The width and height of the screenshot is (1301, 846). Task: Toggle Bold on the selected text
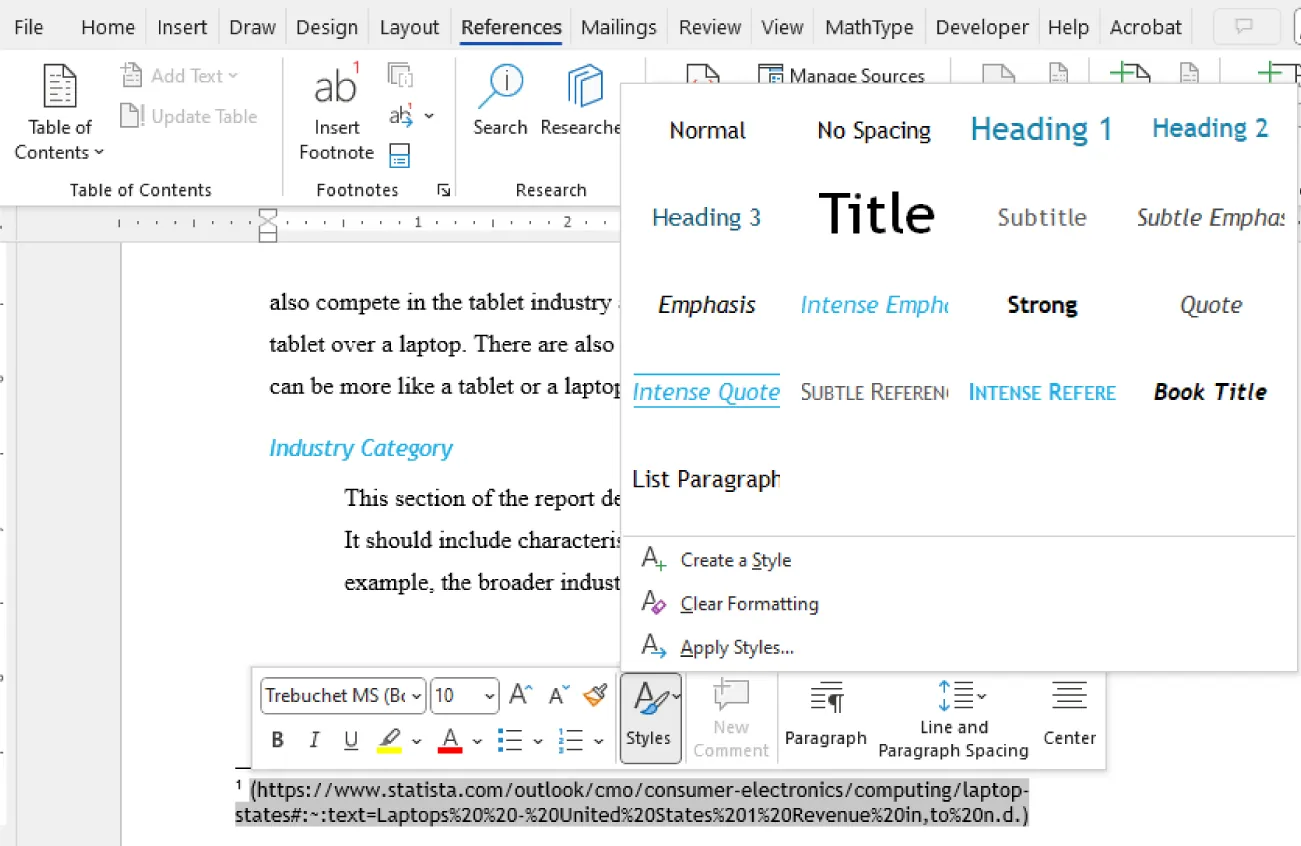[x=277, y=739]
